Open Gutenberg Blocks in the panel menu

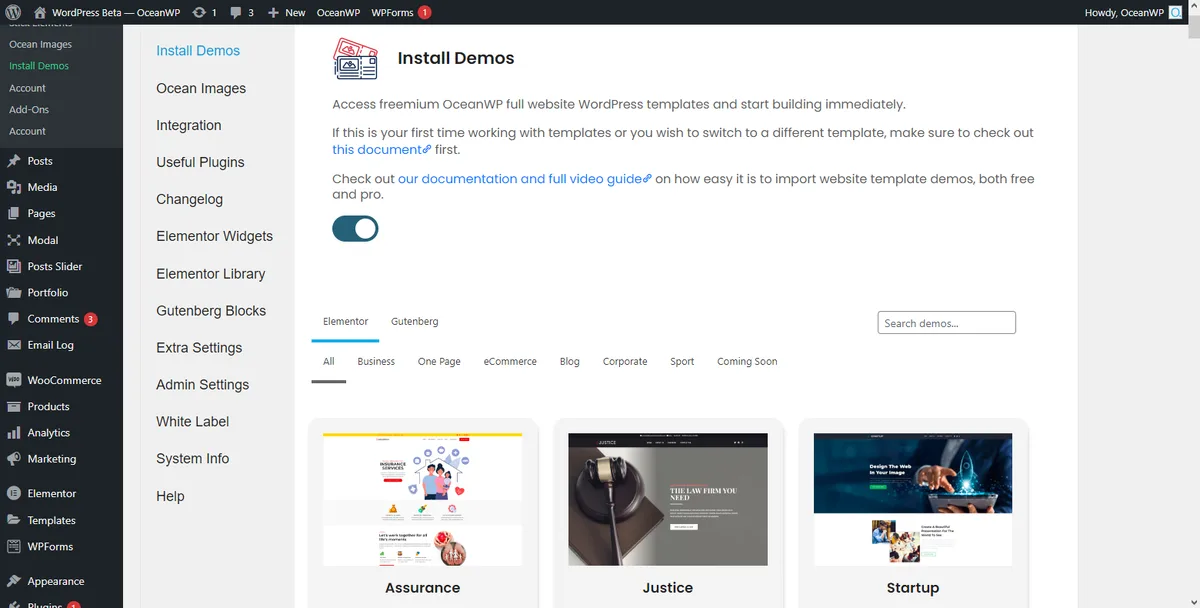point(211,310)
